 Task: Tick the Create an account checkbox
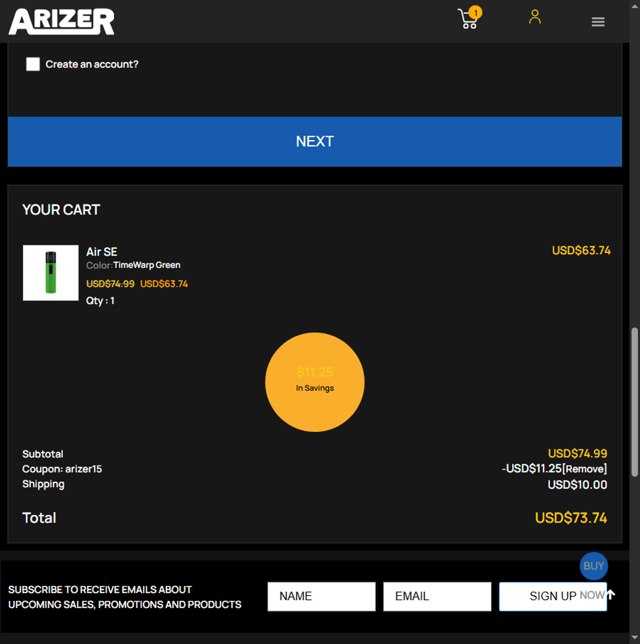[x=33, y=64]
